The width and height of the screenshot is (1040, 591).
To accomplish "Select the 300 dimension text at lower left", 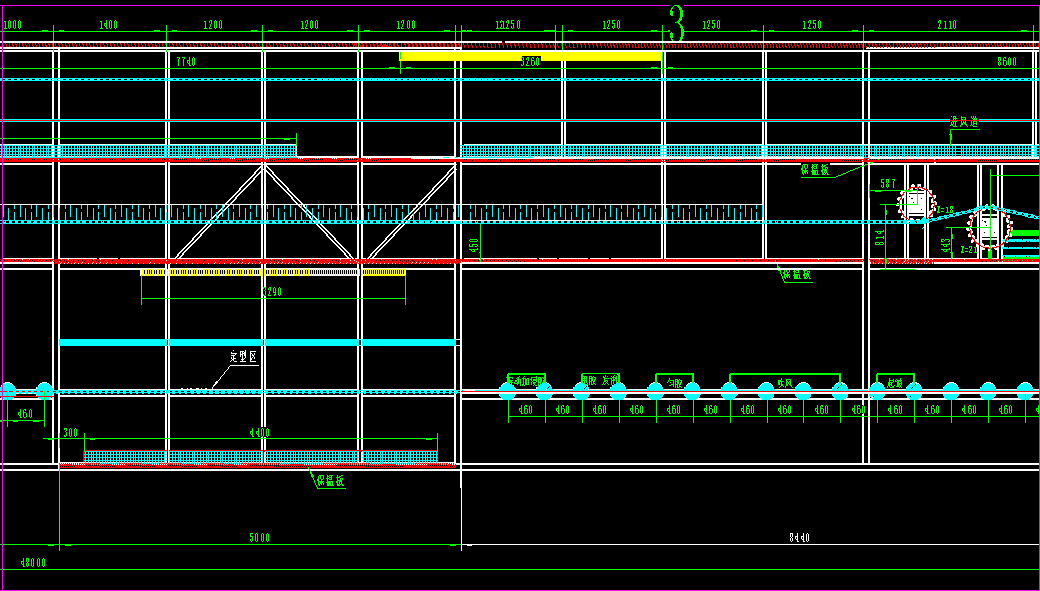I will click(70, 433).
